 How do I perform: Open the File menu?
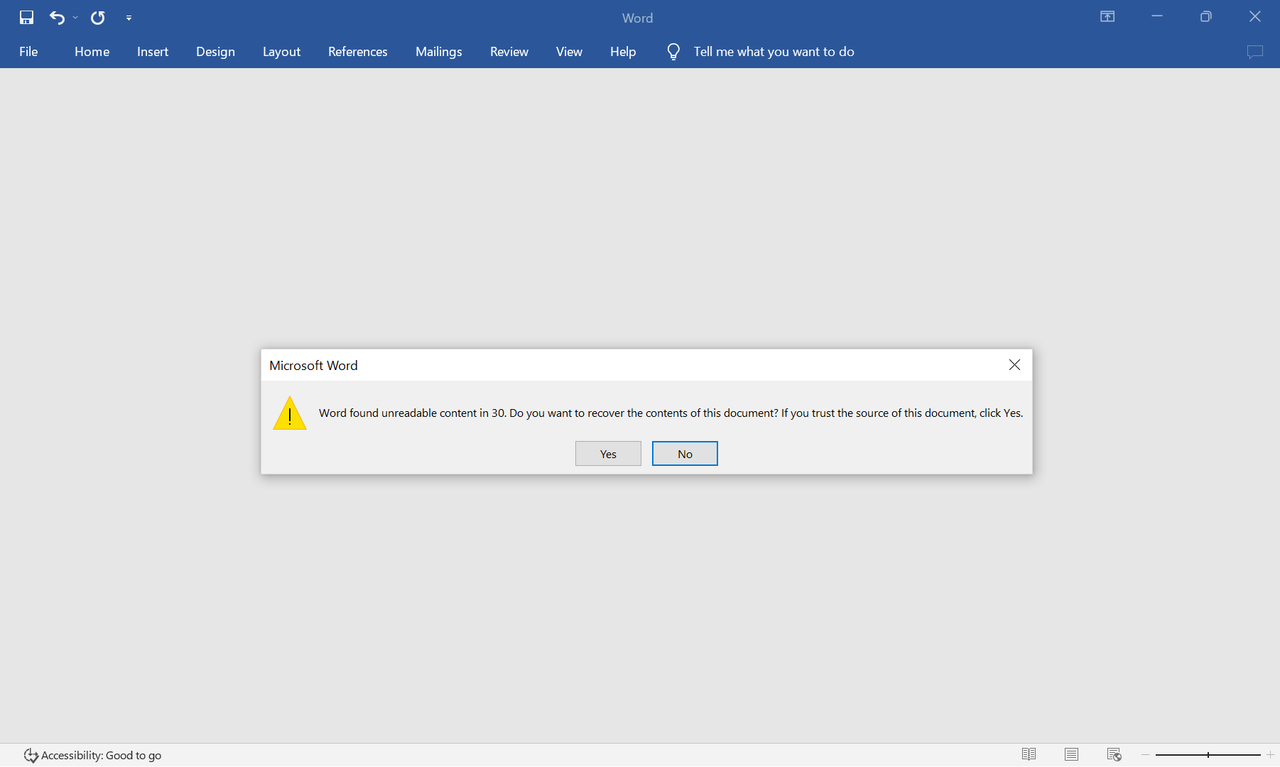(x=28, y=51)
